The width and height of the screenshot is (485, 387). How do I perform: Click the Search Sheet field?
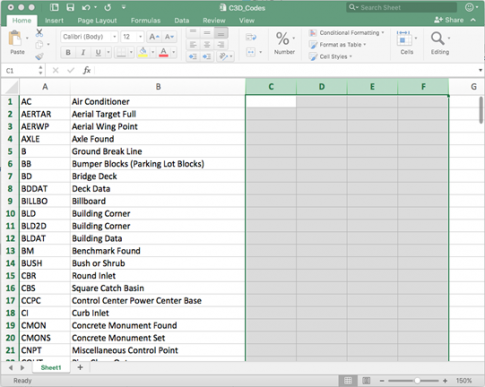click(401, 7)
